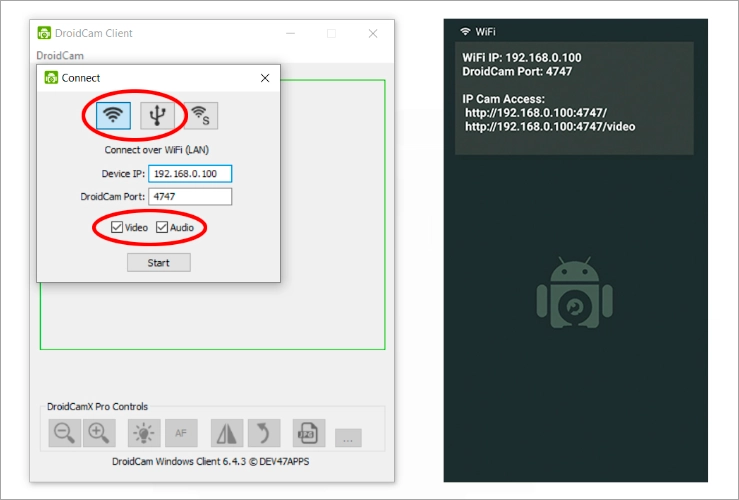Click the Connect dialog's DroidCam icon
This screenshot has width=739, height=500.
[51, 78]
